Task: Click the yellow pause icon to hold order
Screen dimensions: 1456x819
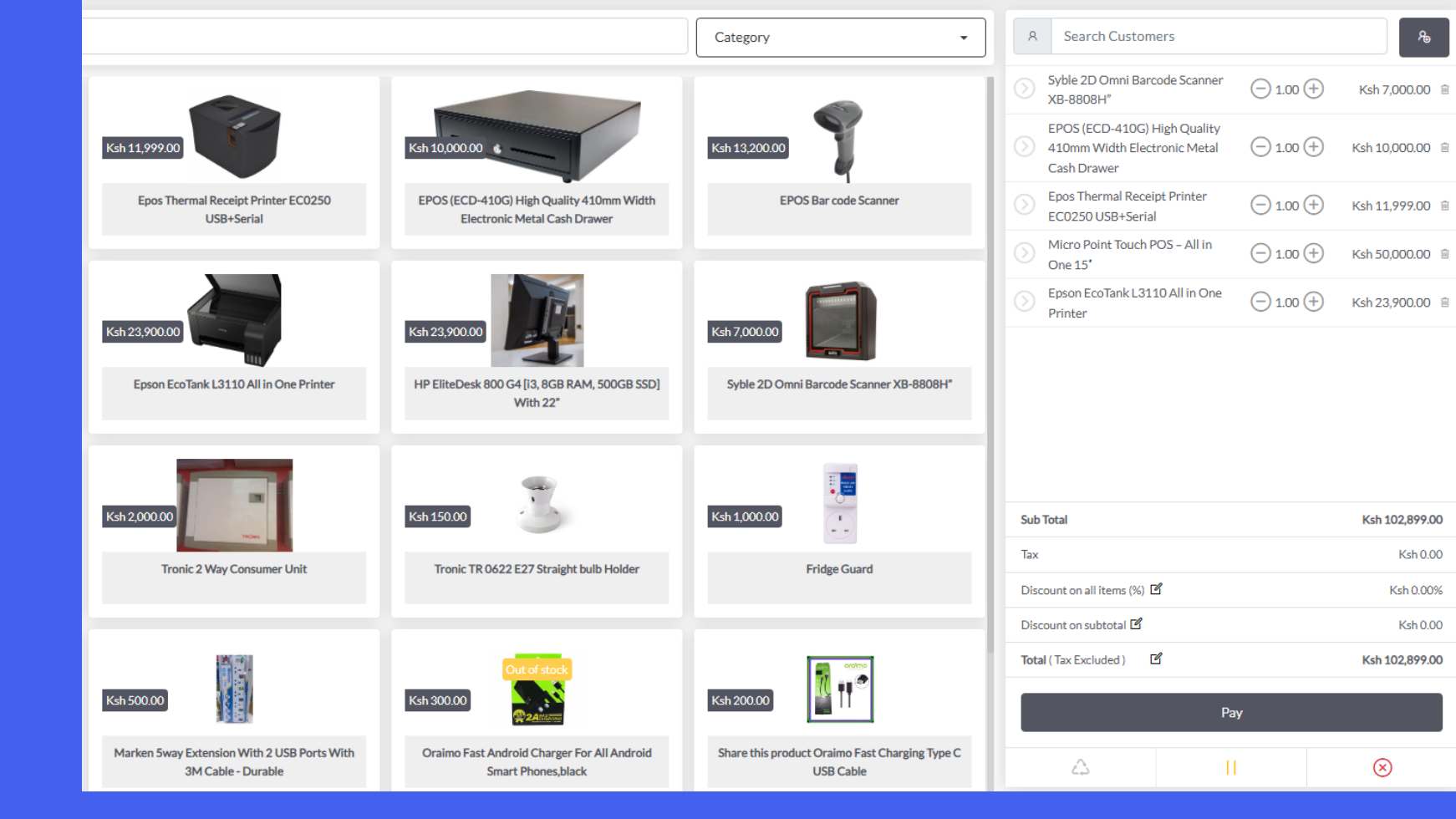Action: 1230,767
